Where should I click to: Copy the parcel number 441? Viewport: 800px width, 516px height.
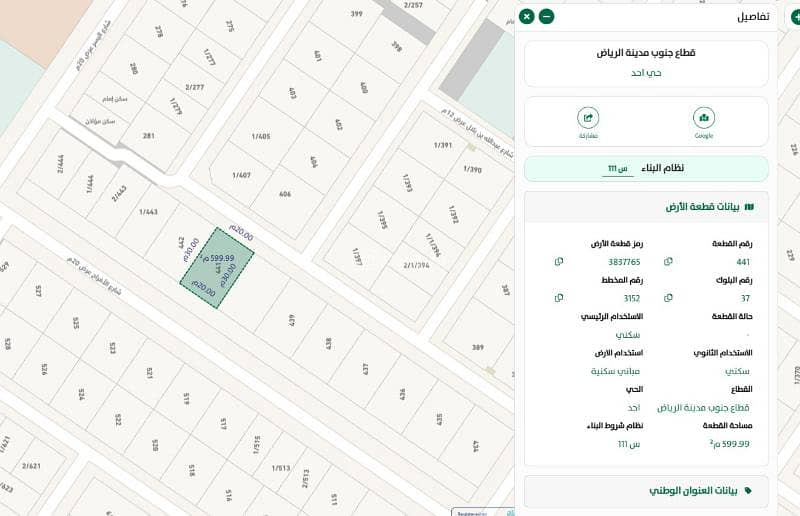tap(668, 262)
